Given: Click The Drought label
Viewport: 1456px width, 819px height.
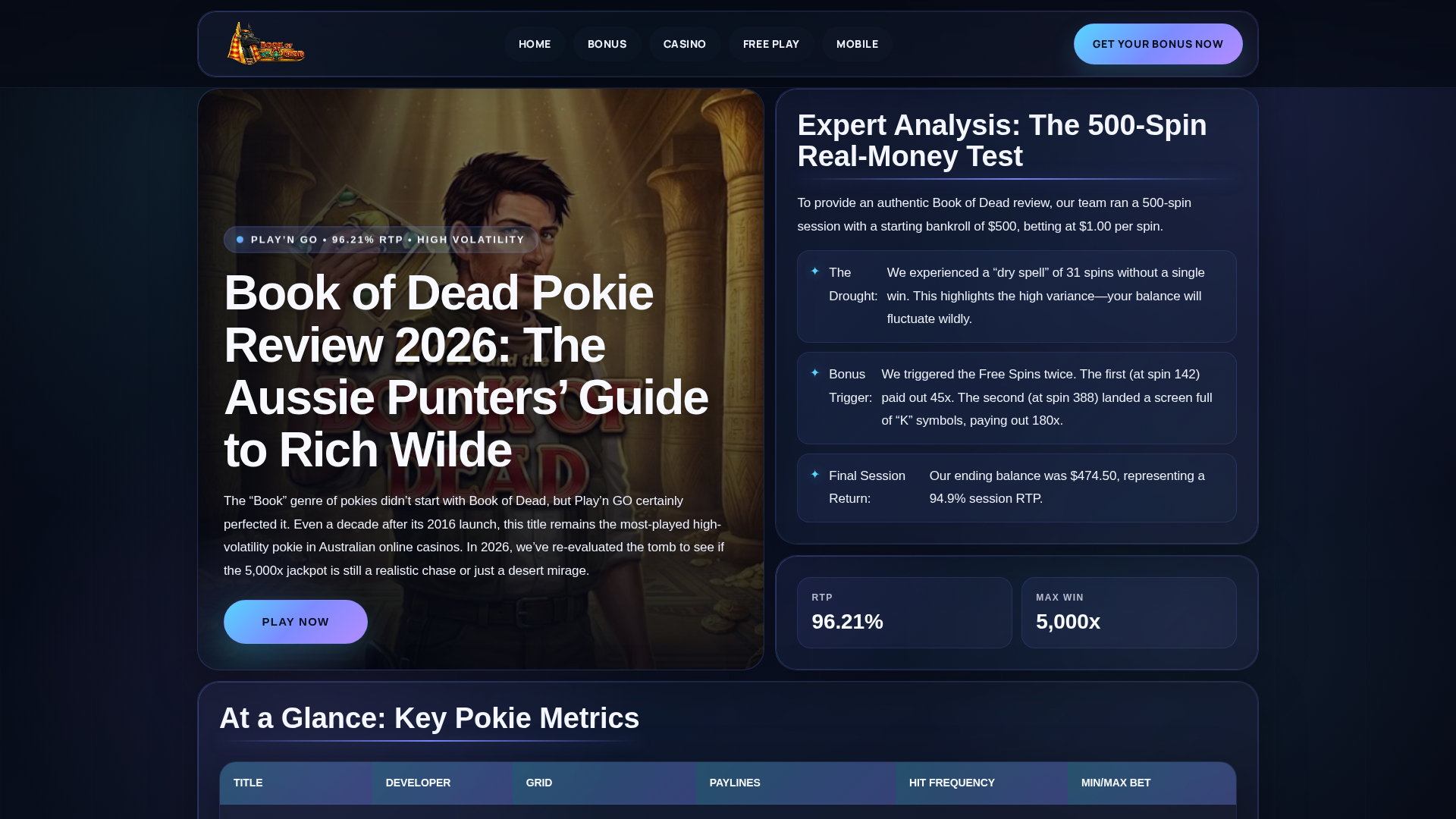Looking at the screenshot, I should pos(853,284).
